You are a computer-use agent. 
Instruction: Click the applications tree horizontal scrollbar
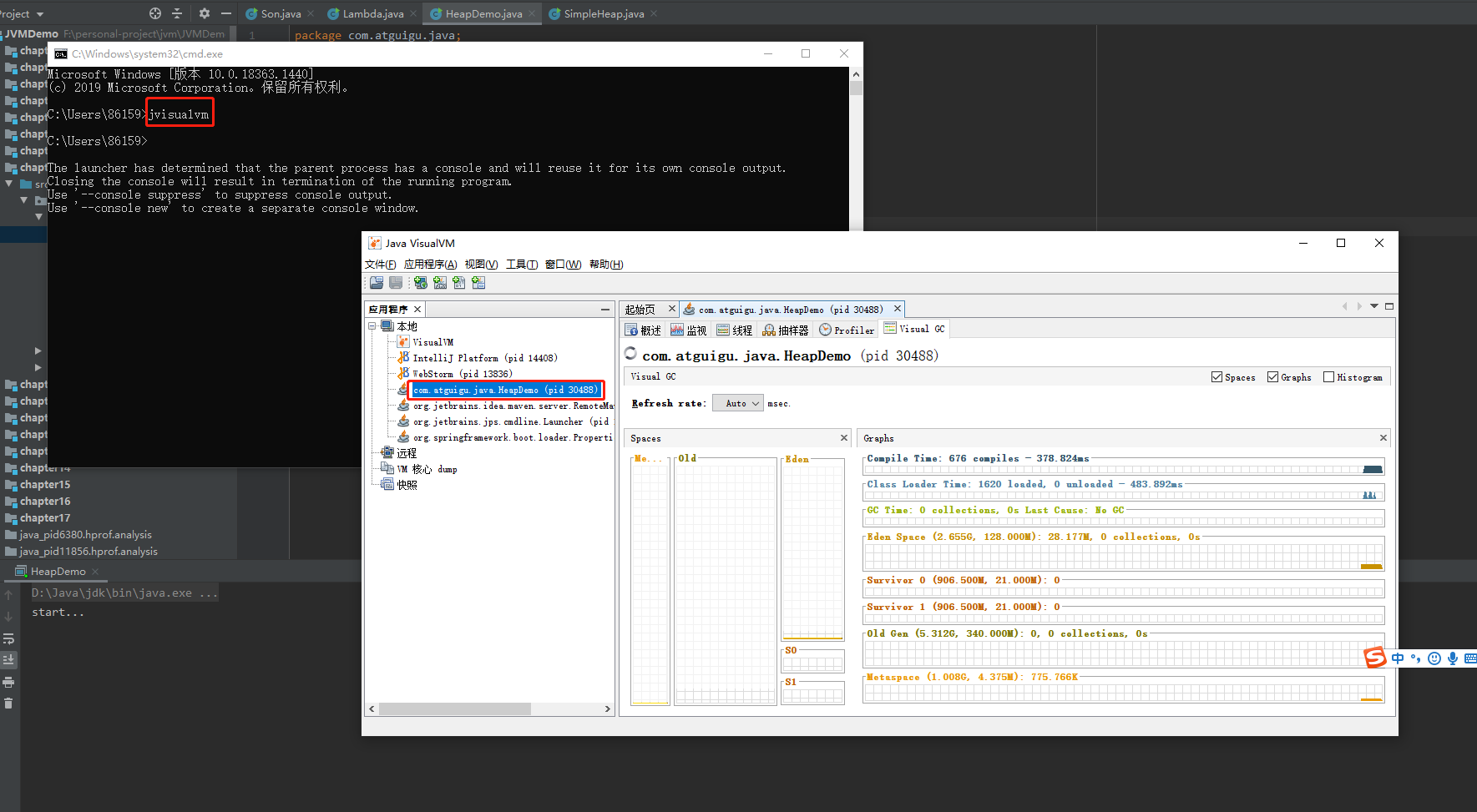point(455,709)
